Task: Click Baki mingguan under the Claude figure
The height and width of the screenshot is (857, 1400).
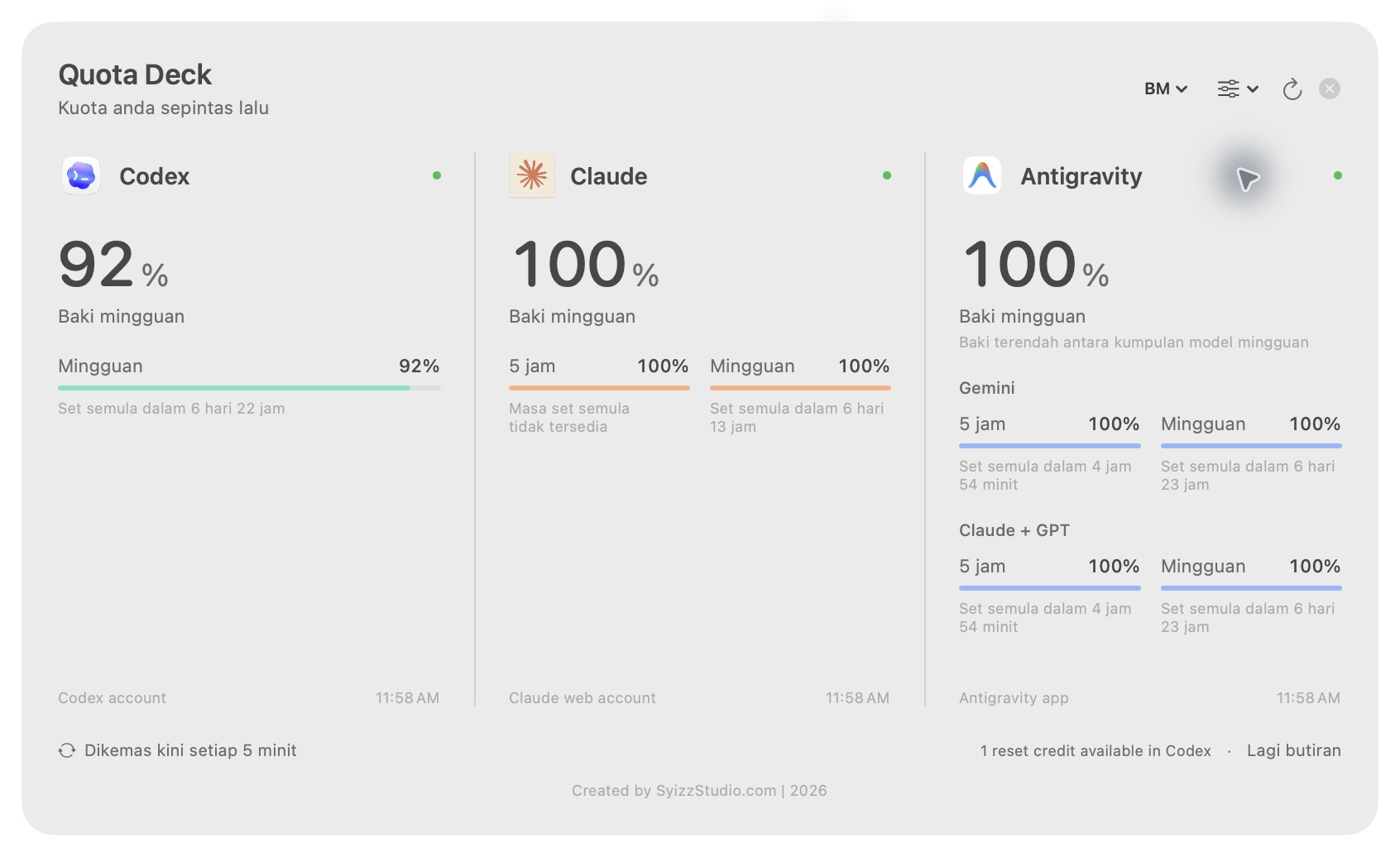Action: click(572, 316)
